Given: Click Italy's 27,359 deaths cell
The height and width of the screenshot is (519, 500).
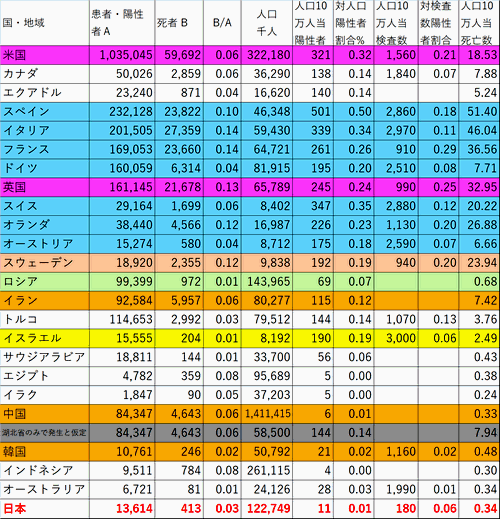Looking at the screenshot, I should (179, 131).
